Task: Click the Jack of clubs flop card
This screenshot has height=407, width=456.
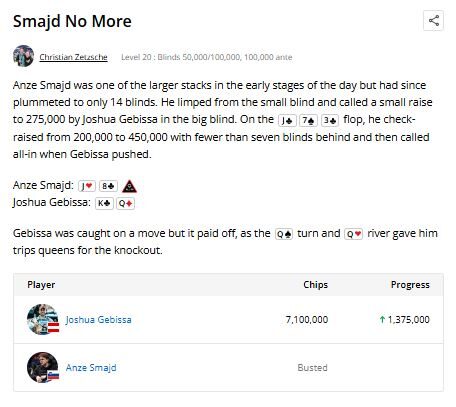Action: (x=287, y=120)
